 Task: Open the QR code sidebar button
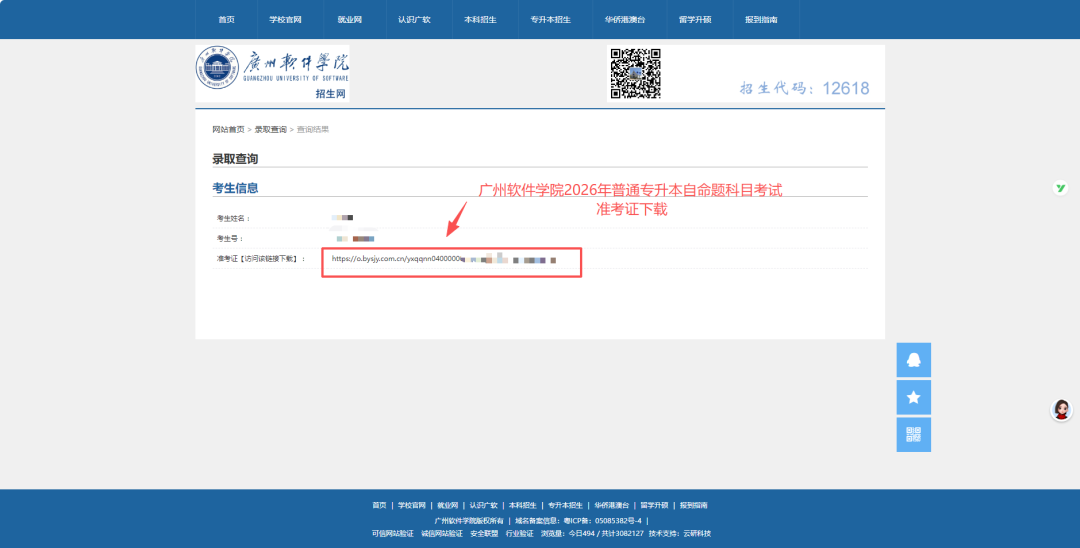click(x=913, y=434)
